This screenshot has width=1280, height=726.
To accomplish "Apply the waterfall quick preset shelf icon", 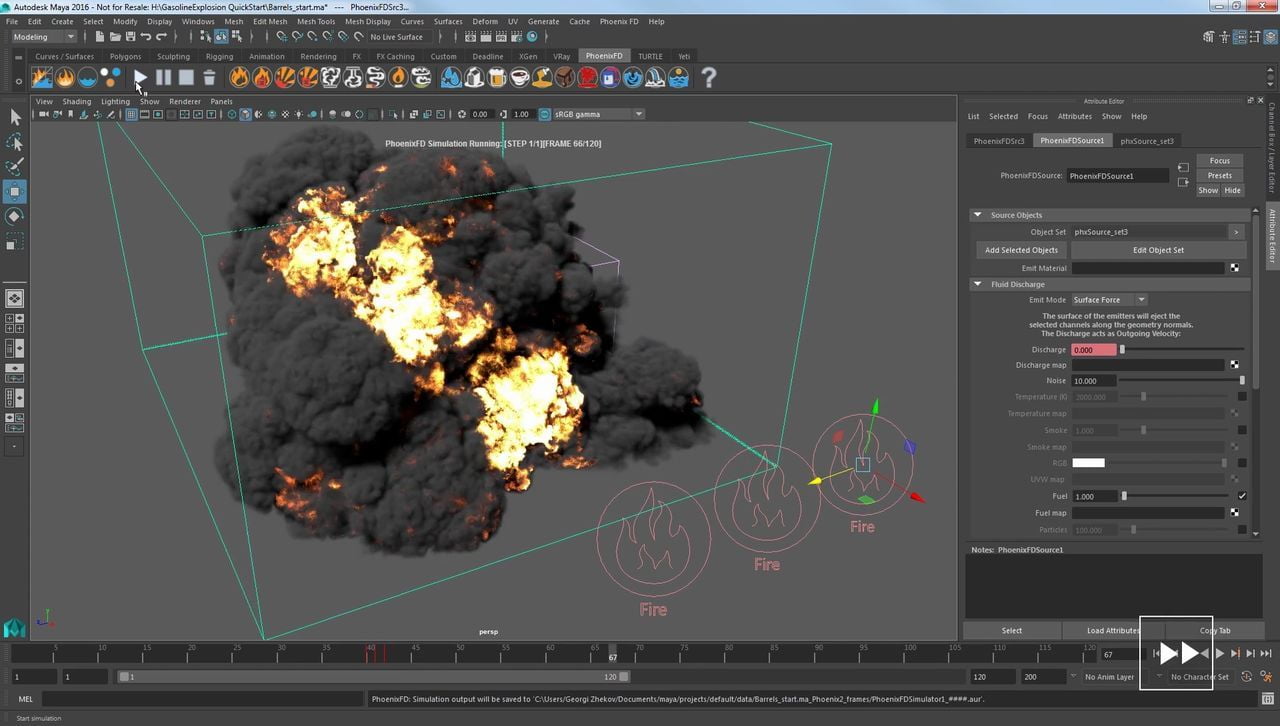I will [x=655, y=77].
